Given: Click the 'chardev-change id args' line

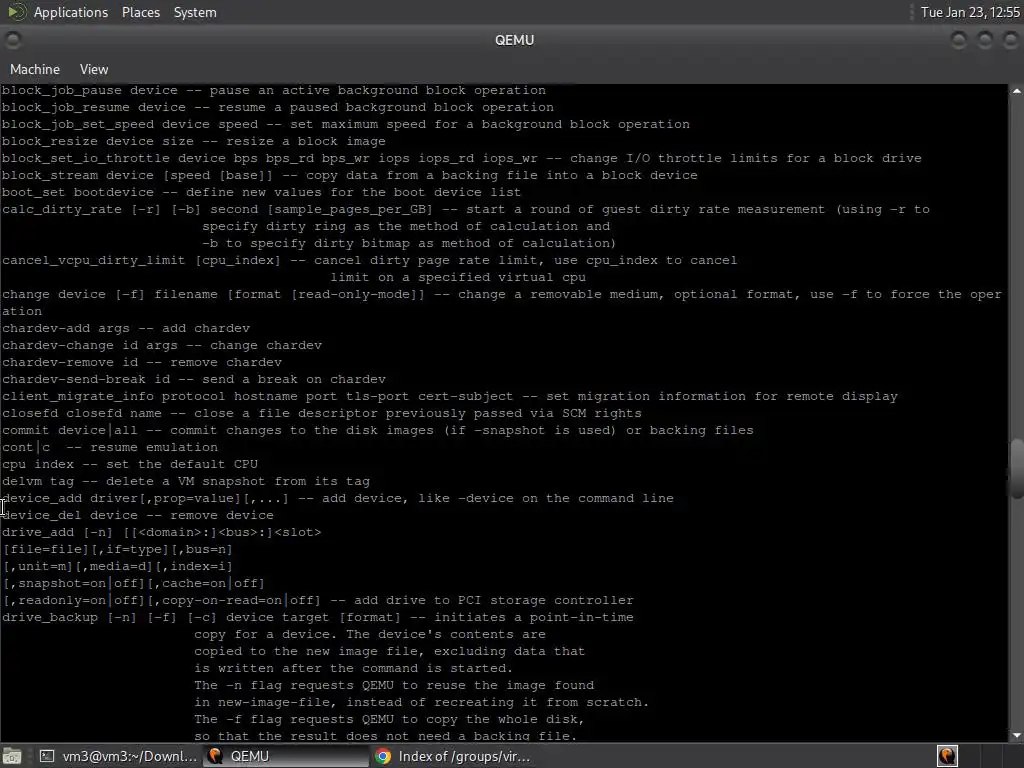Looking at the screenshot, I should pos(161,345).
